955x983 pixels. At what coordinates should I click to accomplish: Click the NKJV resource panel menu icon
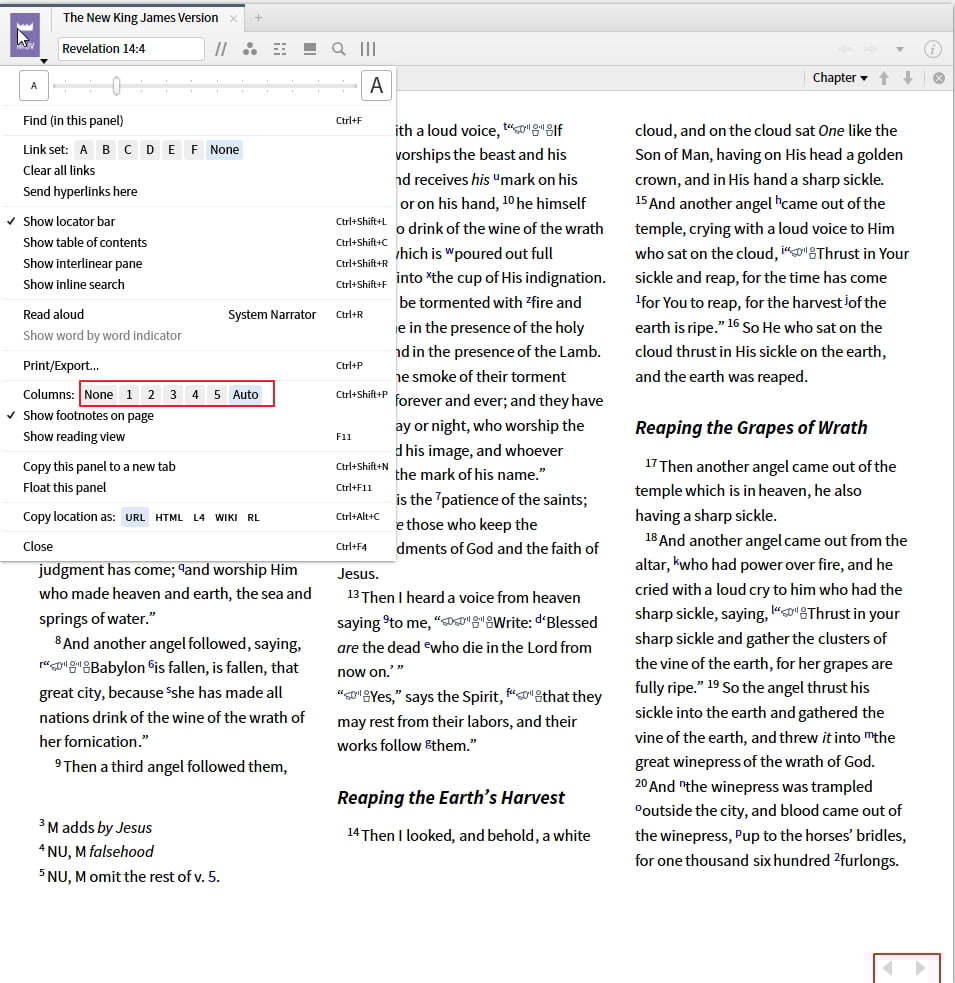(x=25, y=34)
